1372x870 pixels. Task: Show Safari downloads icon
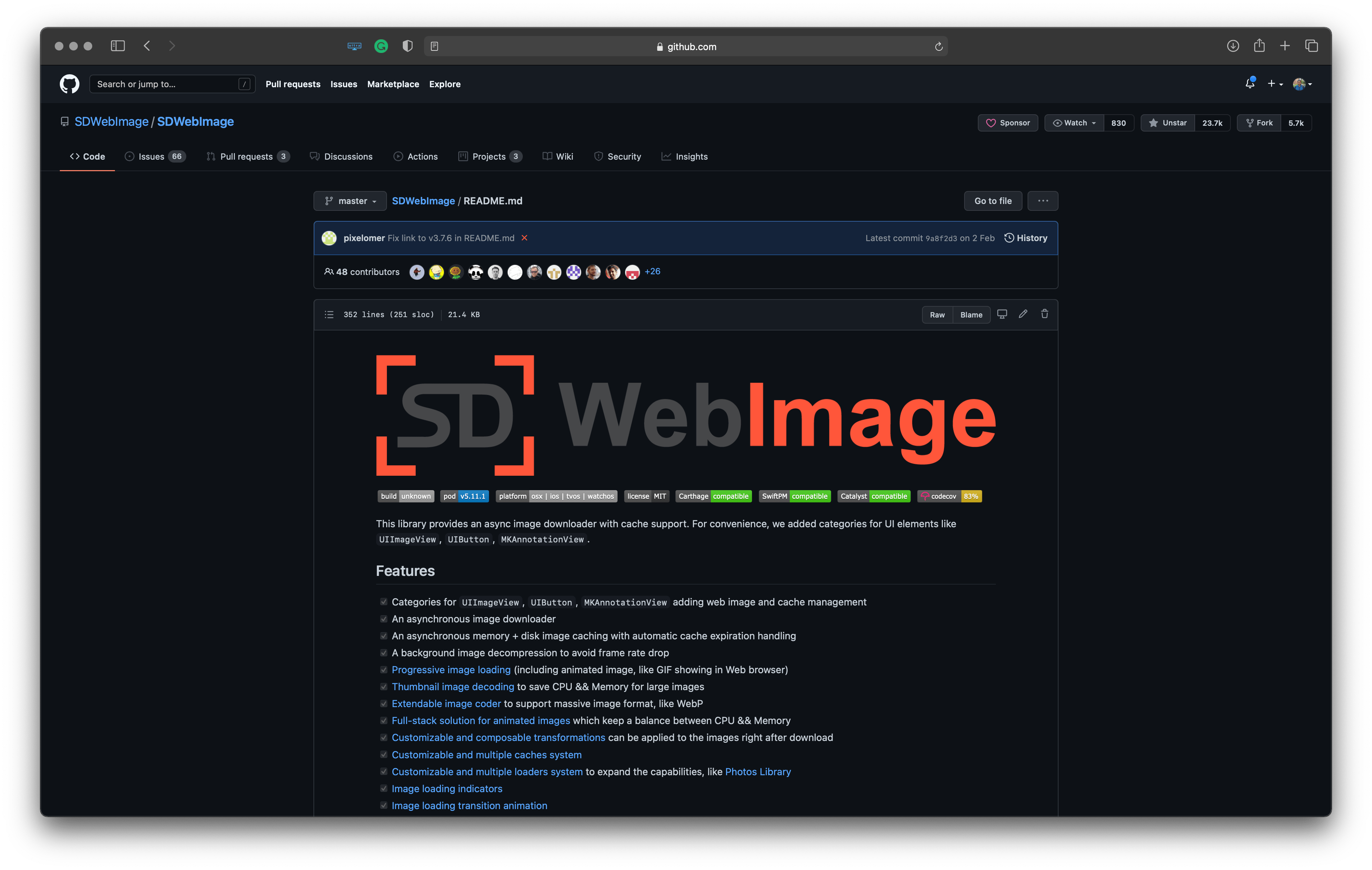tap(1233, 46)
